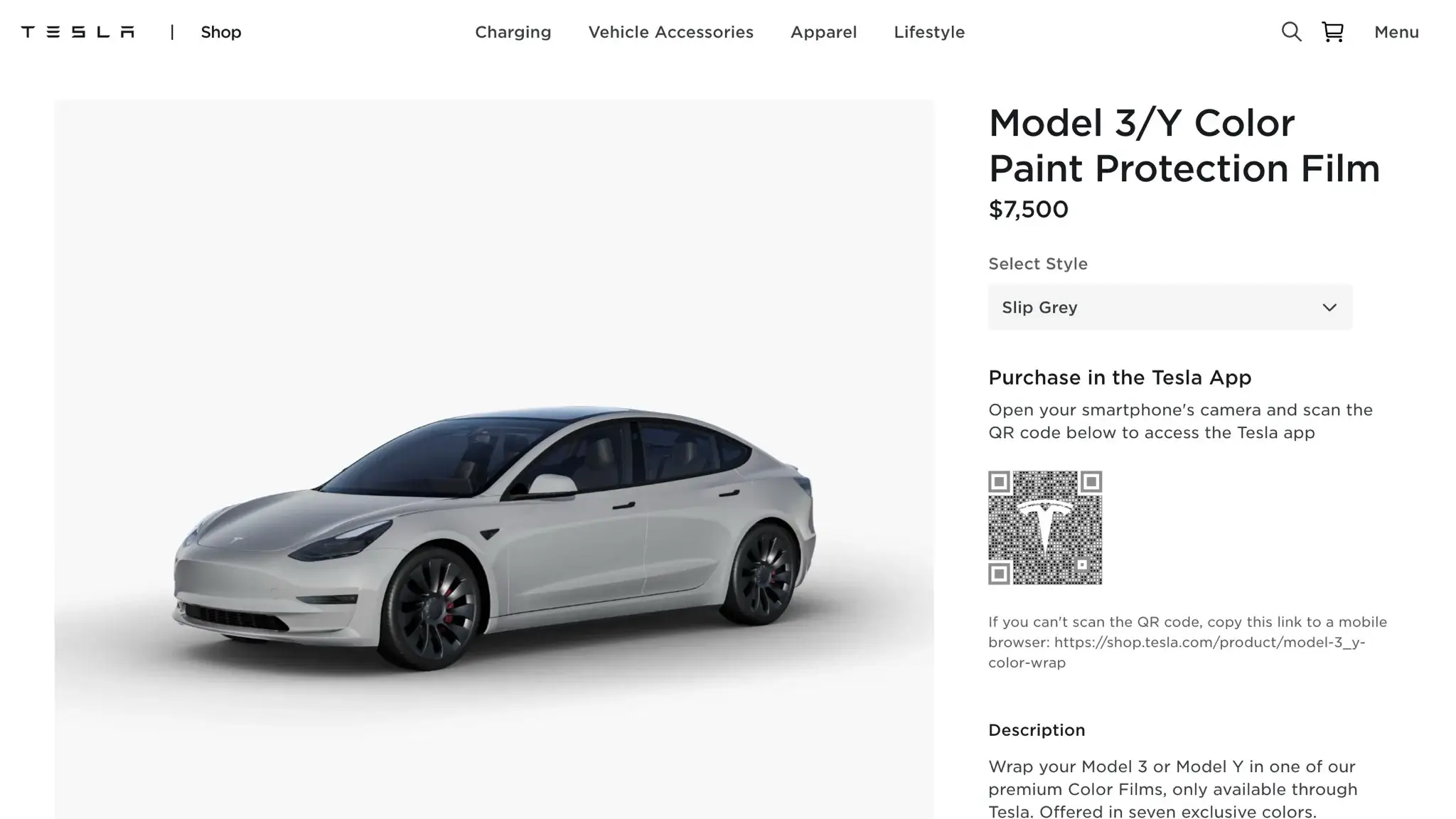Click the Shop link beside the logo

(x=220, y=32)
